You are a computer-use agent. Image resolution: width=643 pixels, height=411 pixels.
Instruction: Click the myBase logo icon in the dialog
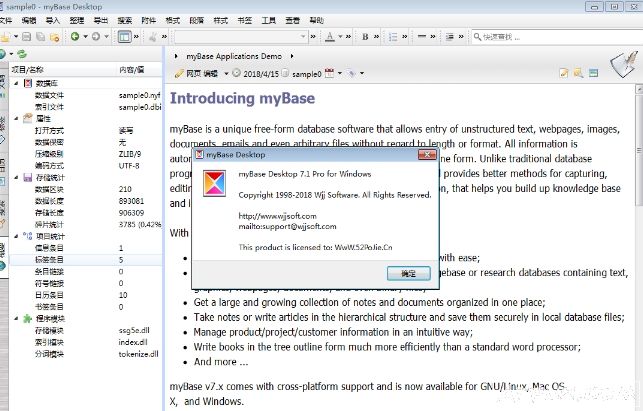coord(215,183)
